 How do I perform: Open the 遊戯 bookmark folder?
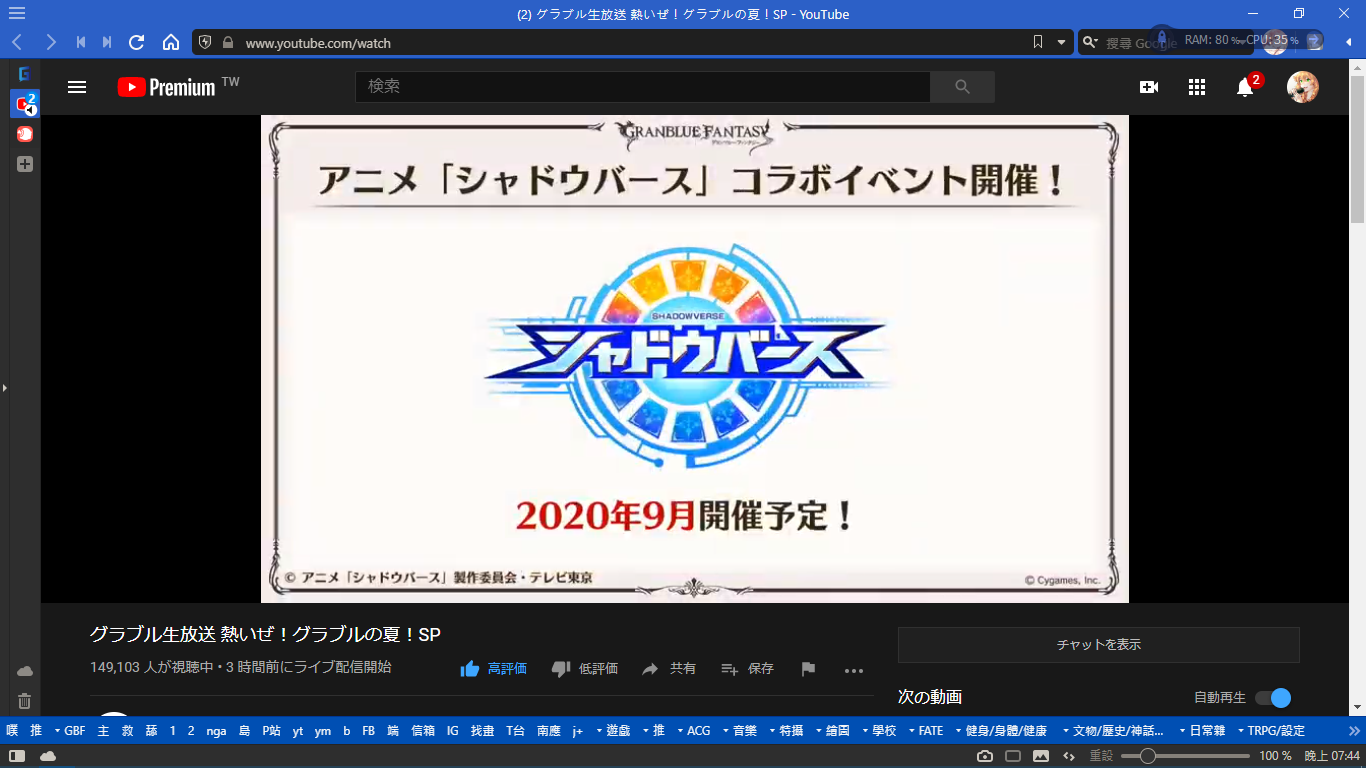click(613, 731)
